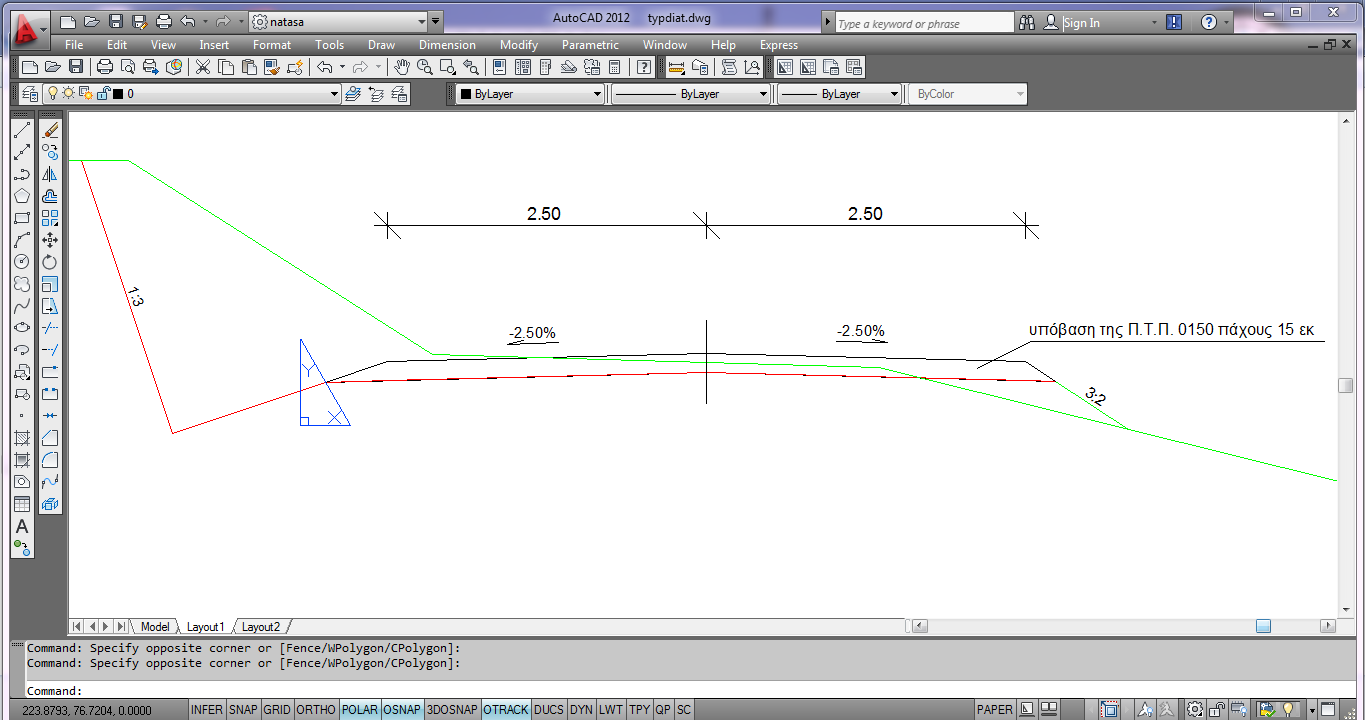
Task: Click the Sign In link
Action: coord(1081,23)
